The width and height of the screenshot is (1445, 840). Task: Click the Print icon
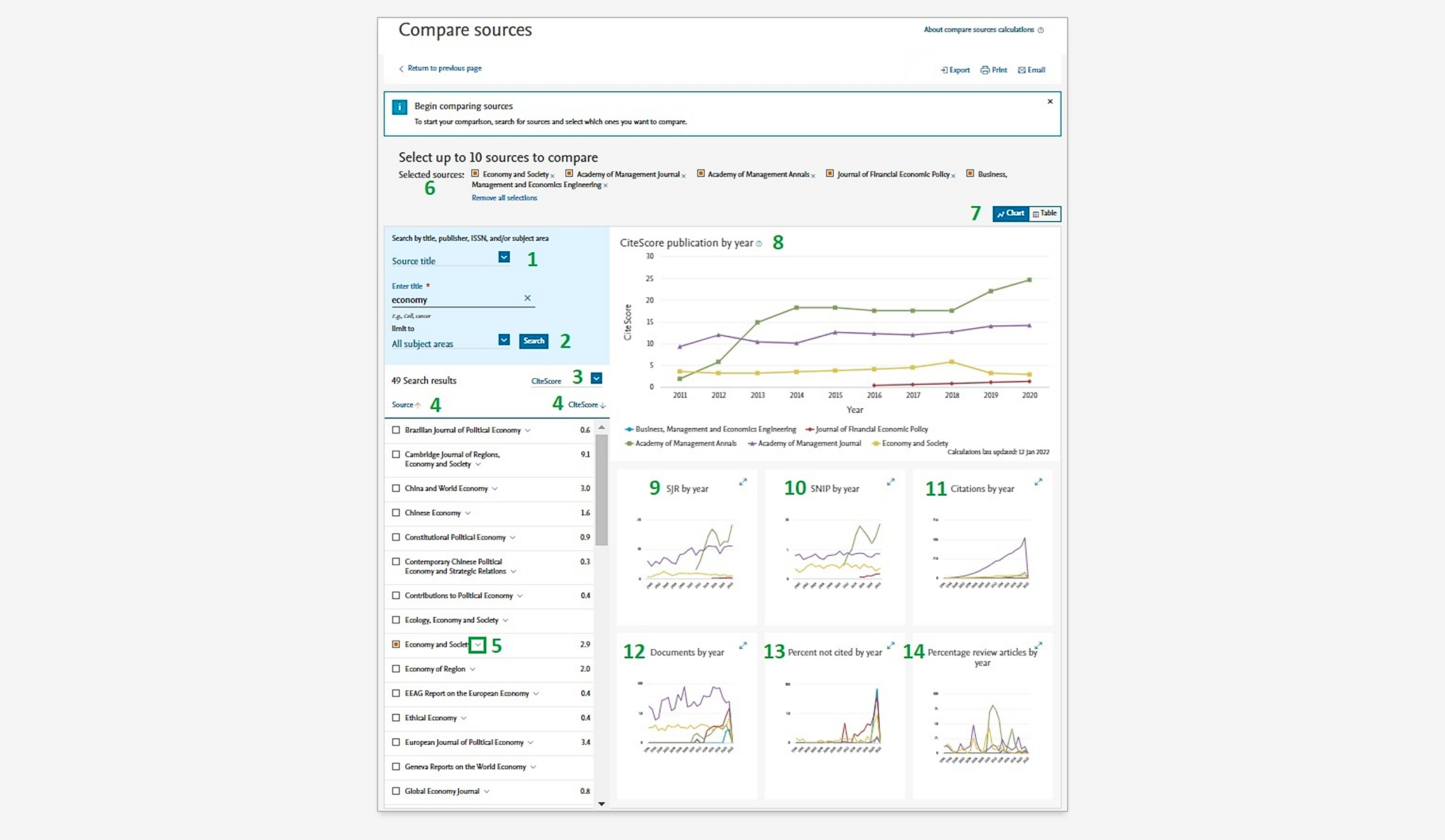point(984,70)
